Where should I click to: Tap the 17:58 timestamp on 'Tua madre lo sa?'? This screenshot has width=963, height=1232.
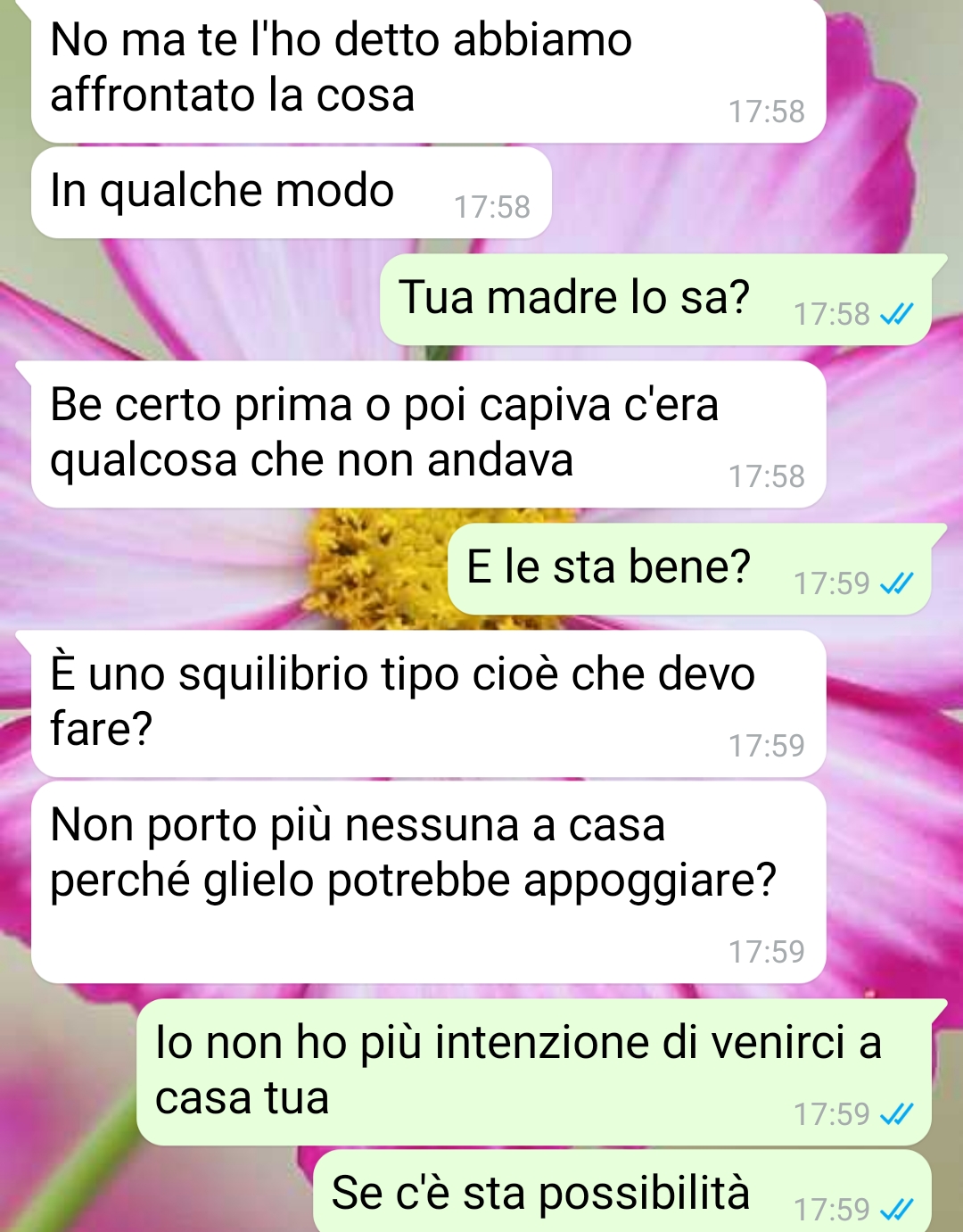(831, 314)
